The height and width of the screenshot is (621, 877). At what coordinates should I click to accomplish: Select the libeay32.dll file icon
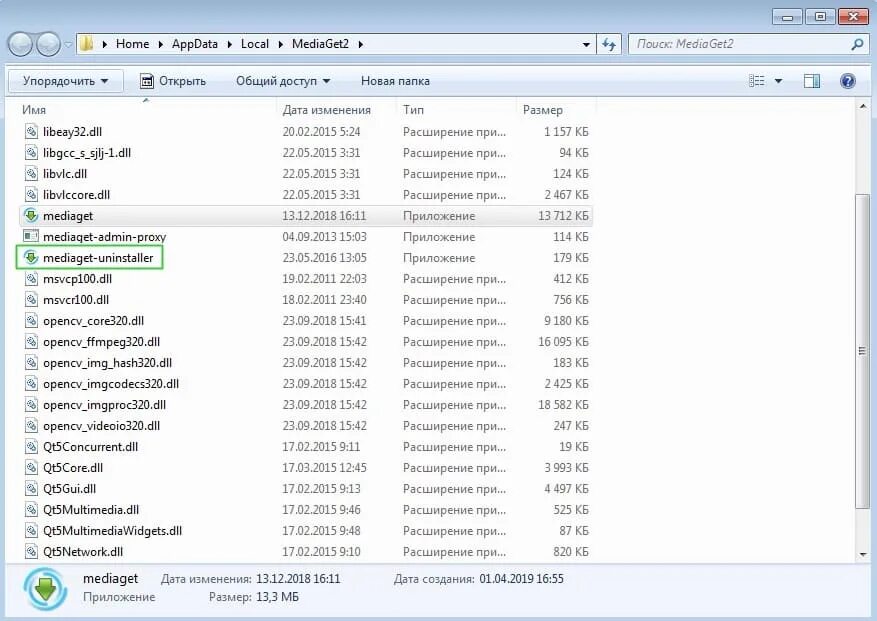point(31,131)
